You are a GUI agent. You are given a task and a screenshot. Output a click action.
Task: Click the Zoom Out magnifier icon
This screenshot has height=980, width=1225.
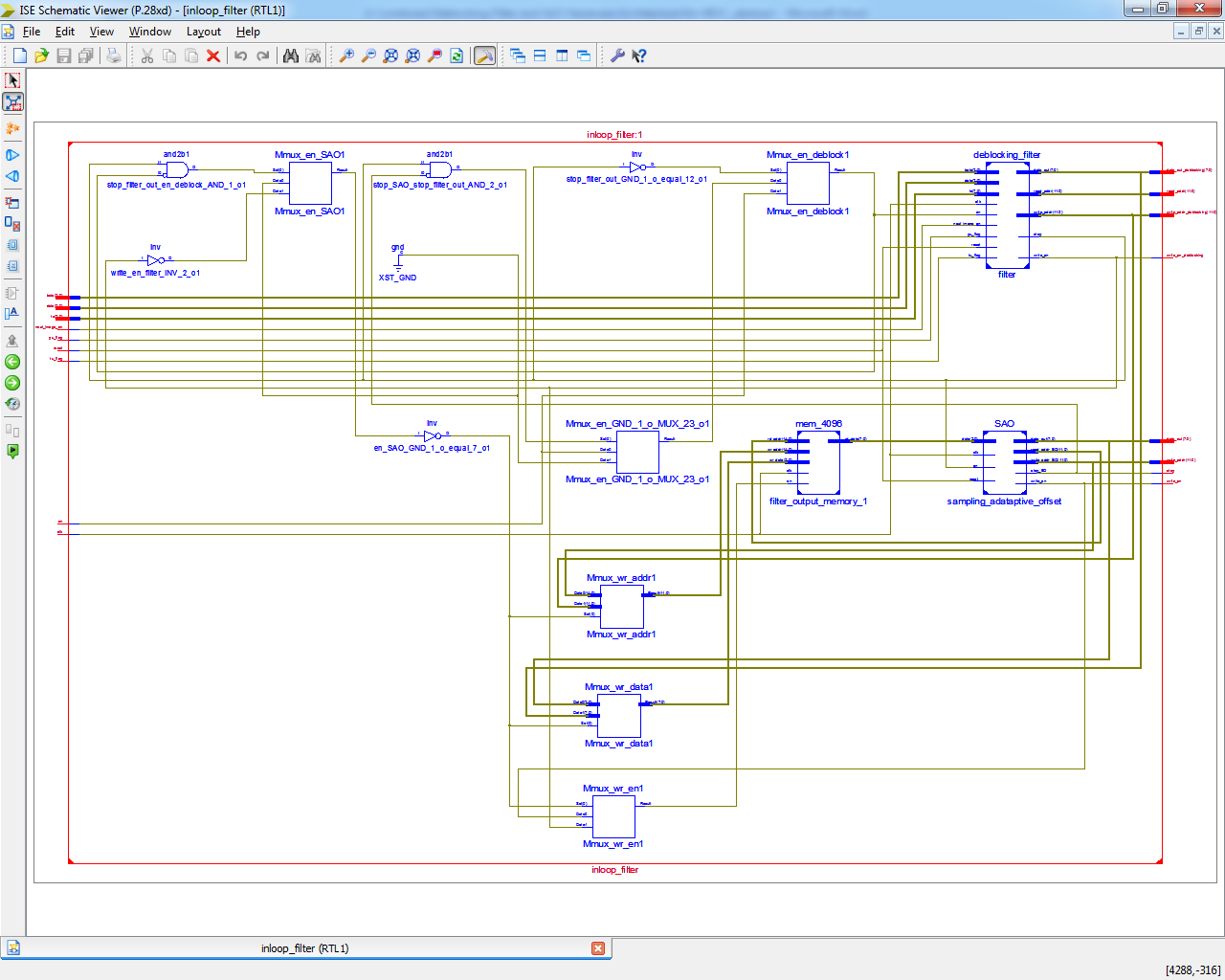(x=368, y=56)
